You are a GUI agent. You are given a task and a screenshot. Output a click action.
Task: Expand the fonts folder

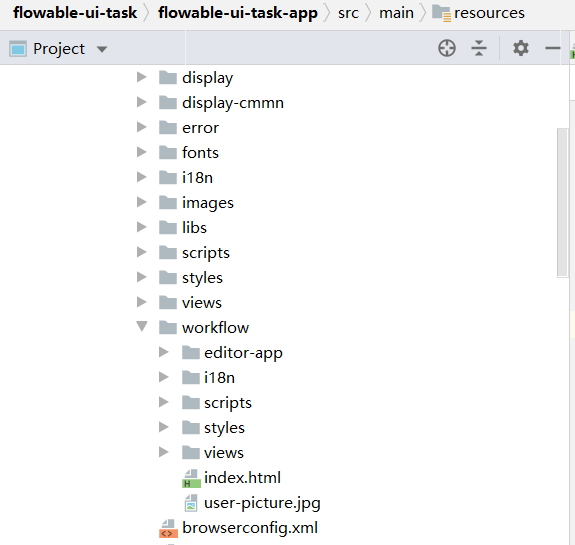[x=142, y=152]
